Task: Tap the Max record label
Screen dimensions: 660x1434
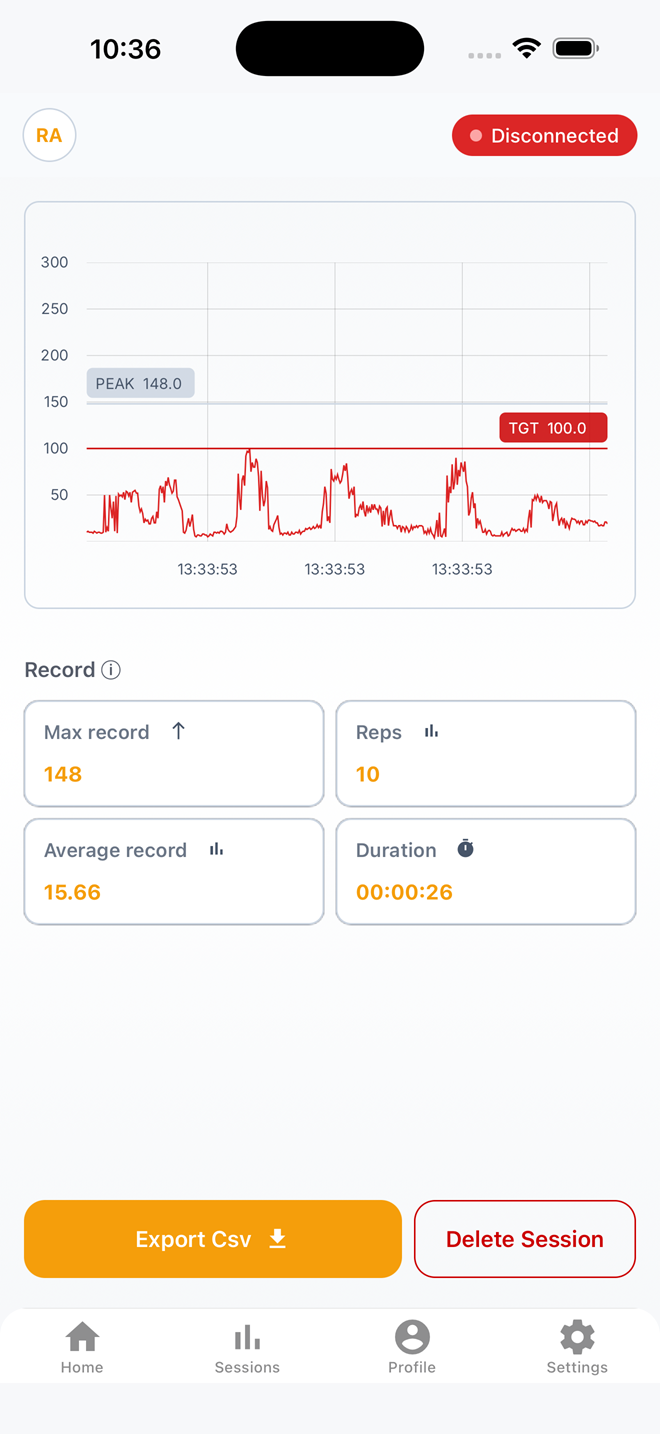Action: pos(97,732)
